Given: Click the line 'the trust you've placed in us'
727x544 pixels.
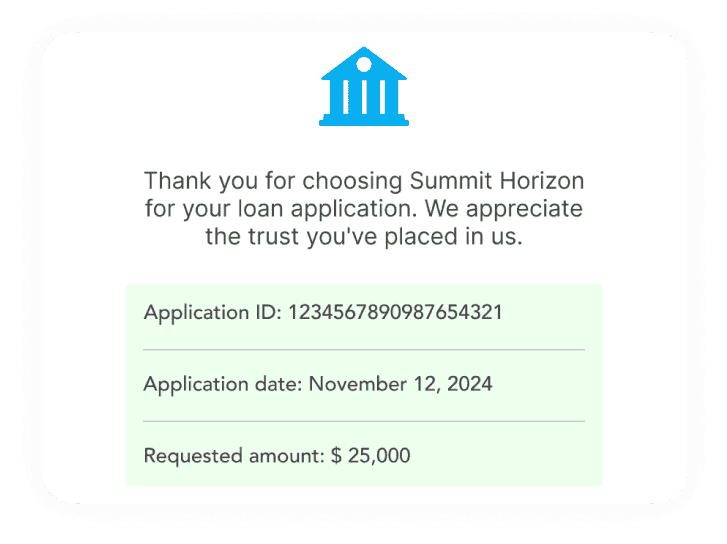Looking at the screenshot, I should coord(364,236).
